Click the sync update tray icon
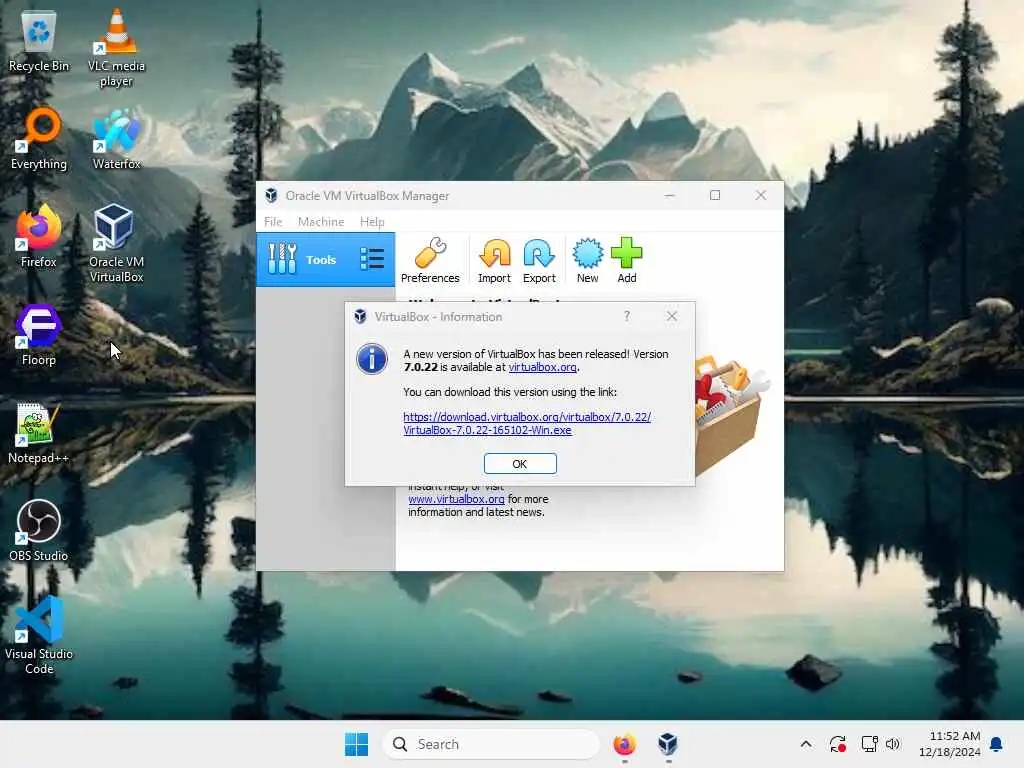This screenshot has height=768, width=1024. coord(838,744)
